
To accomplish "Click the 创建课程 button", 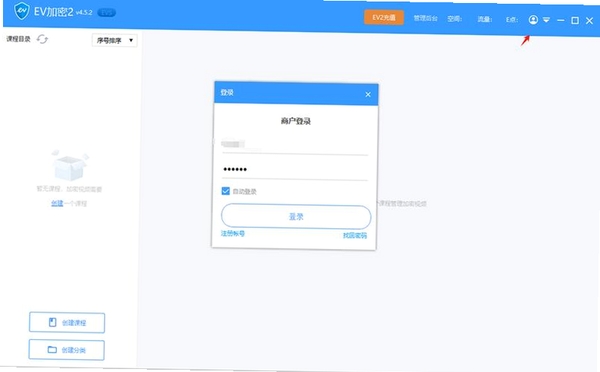I will 67,323.
